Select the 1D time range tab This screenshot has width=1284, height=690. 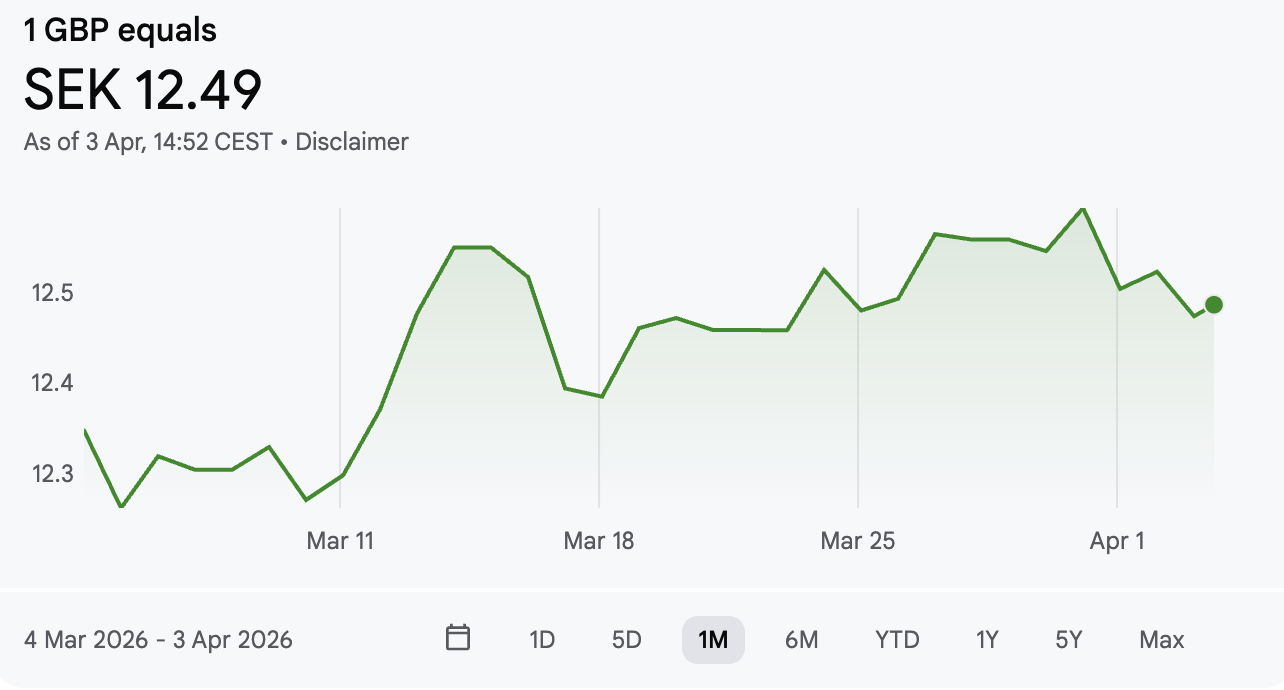[x=542, y=640]
